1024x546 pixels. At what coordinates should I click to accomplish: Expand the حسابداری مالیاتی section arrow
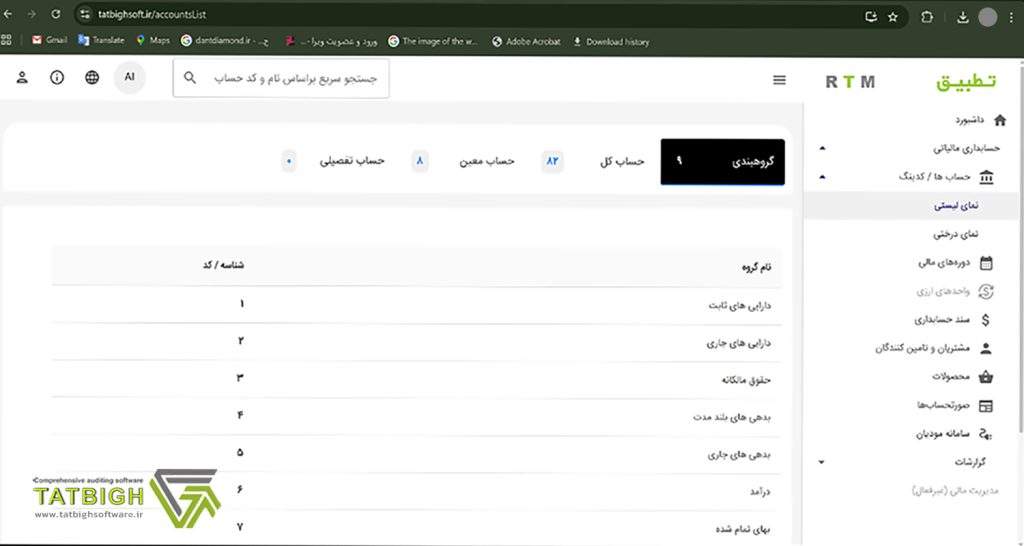tap(822, 148)
